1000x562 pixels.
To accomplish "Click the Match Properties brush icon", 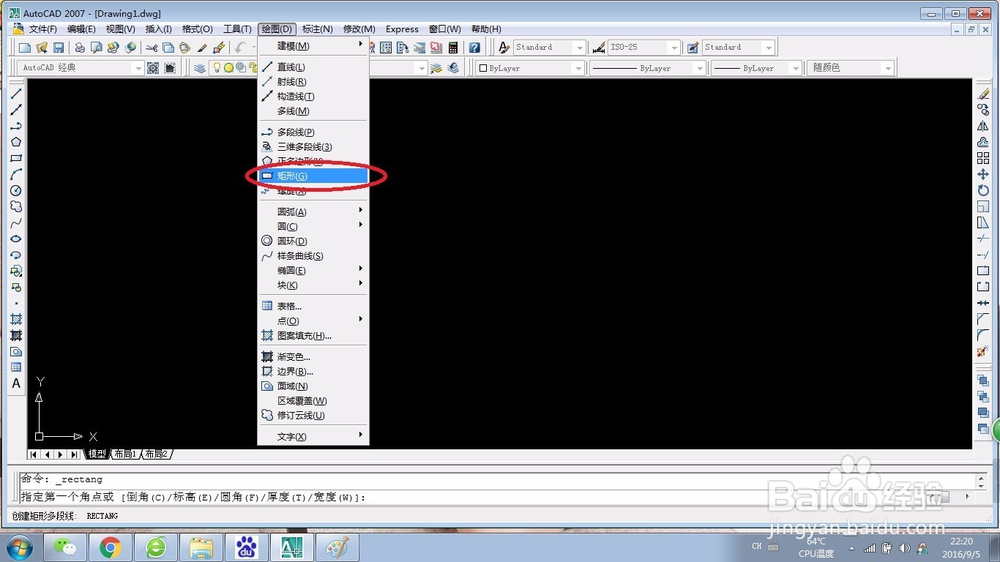I will [x=202, y=47].
